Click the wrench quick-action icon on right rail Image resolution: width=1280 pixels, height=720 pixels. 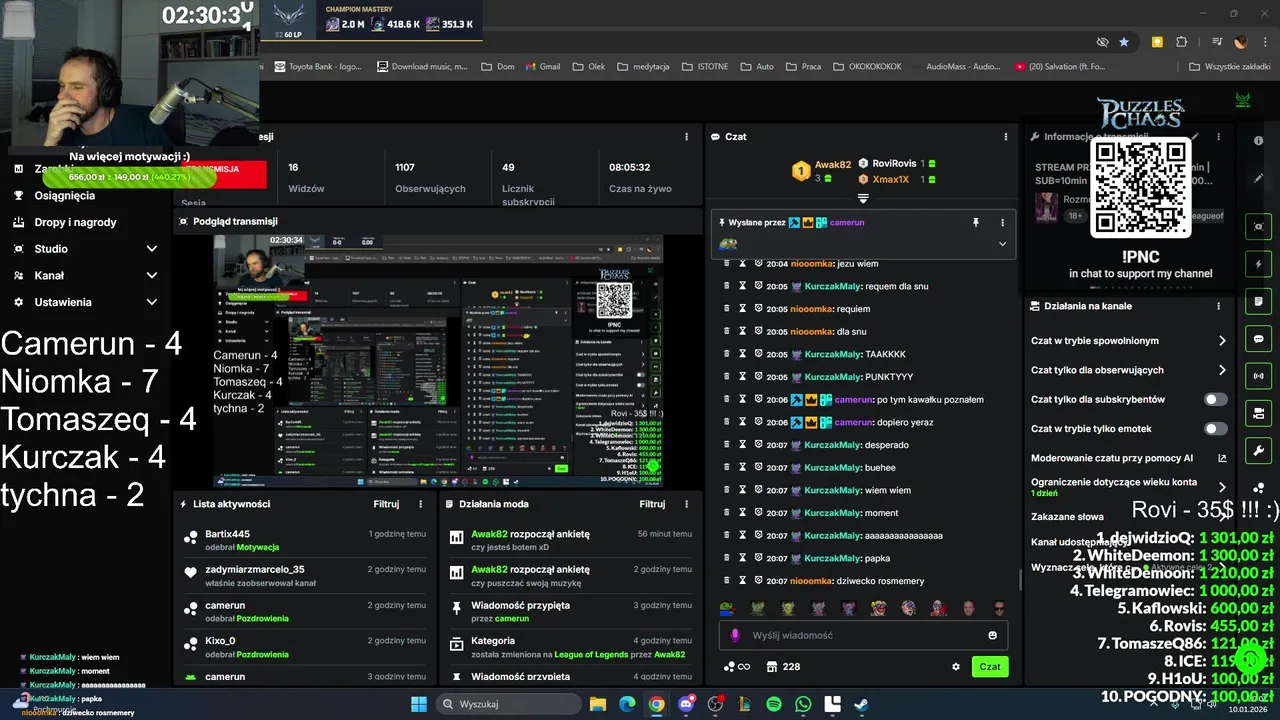click(x=1258, y=451)
